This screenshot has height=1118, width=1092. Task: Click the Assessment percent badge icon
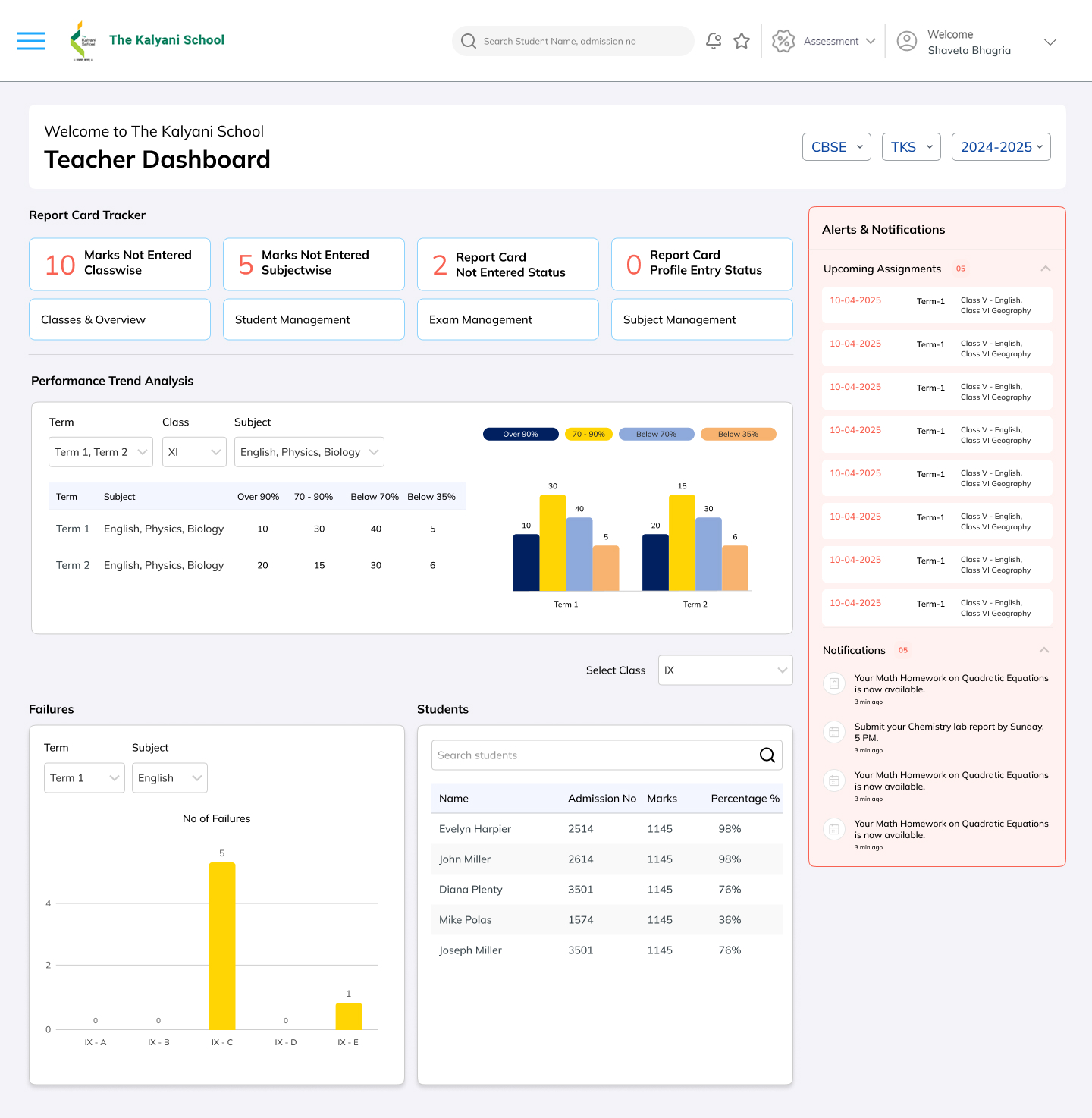click(783, 41)
